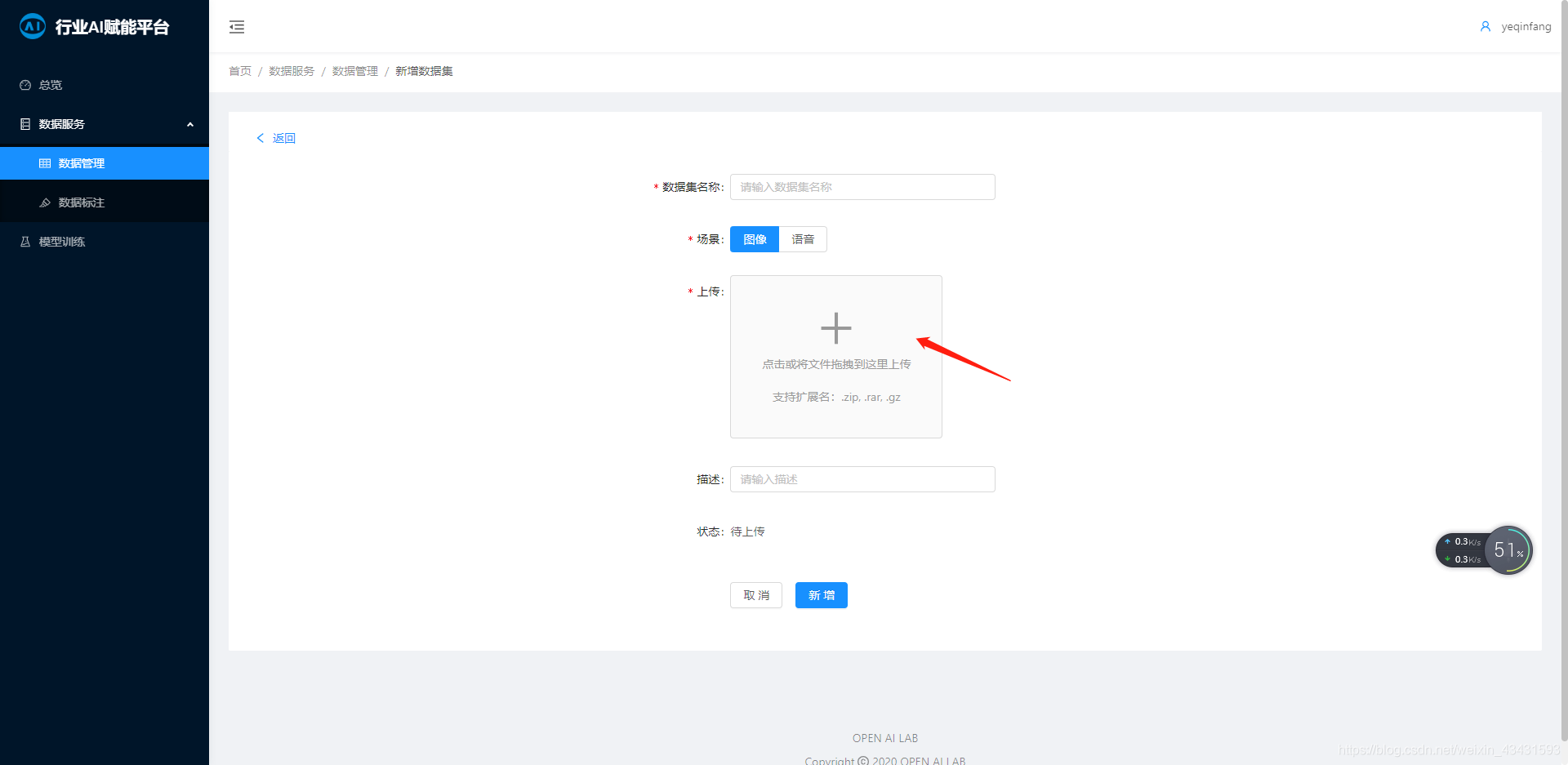
Task: Click 新增 submit button
Action: point(822,595)
